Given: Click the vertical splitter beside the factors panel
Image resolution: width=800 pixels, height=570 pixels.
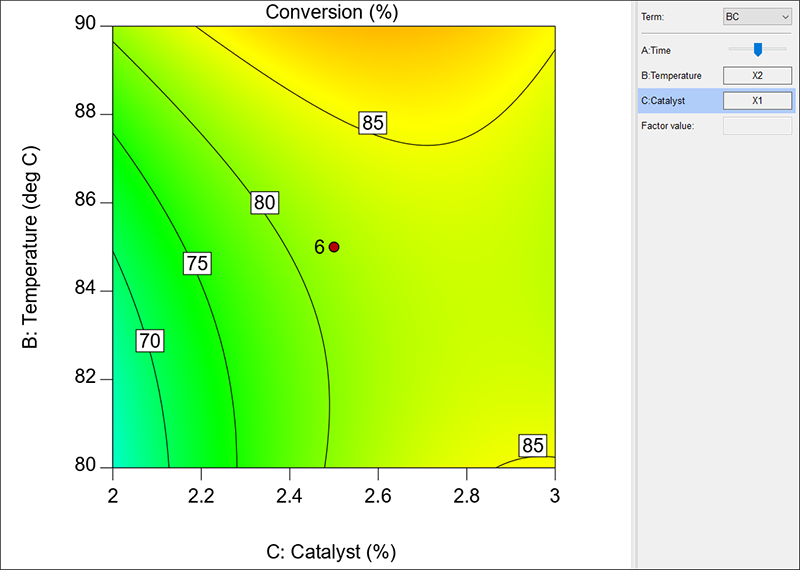Looking at the screenshot, I should click(x=634, y=285).
